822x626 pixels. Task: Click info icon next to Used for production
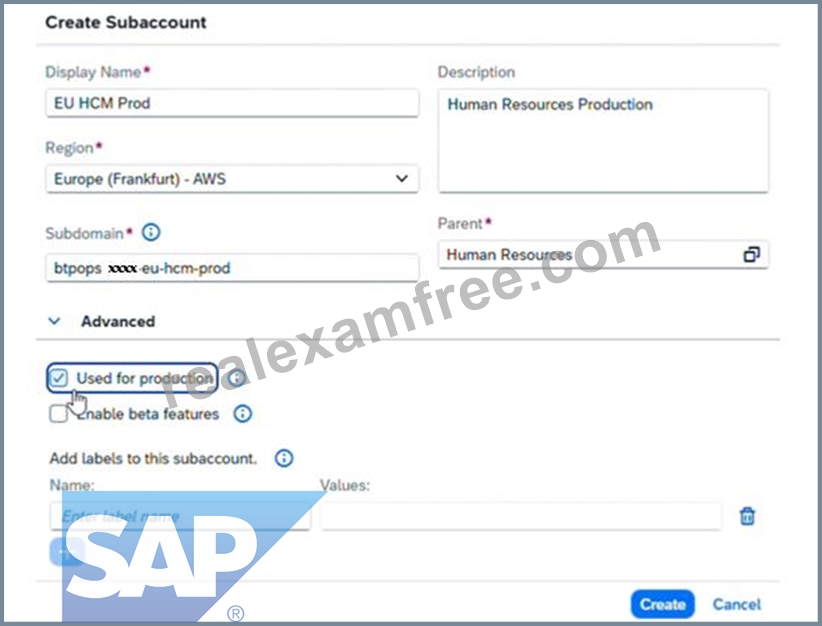[237, 378]
